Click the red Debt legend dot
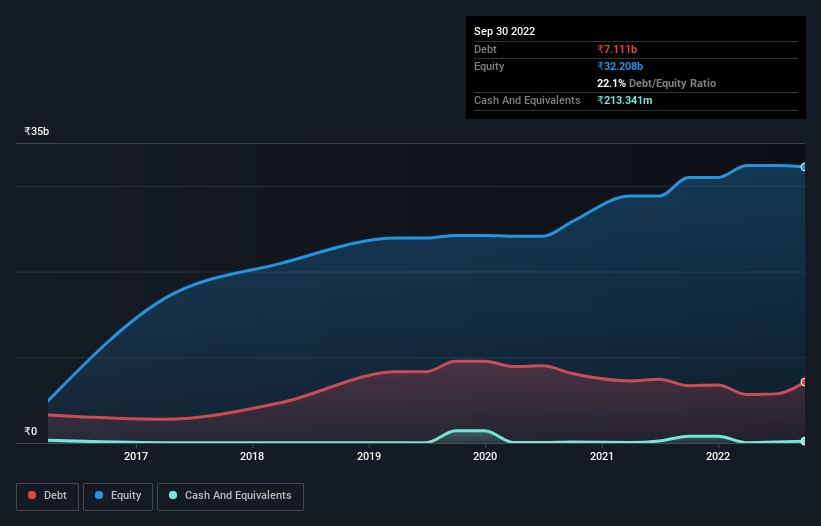This screenshot has height=526, width=821. click(x=32, y=495)
